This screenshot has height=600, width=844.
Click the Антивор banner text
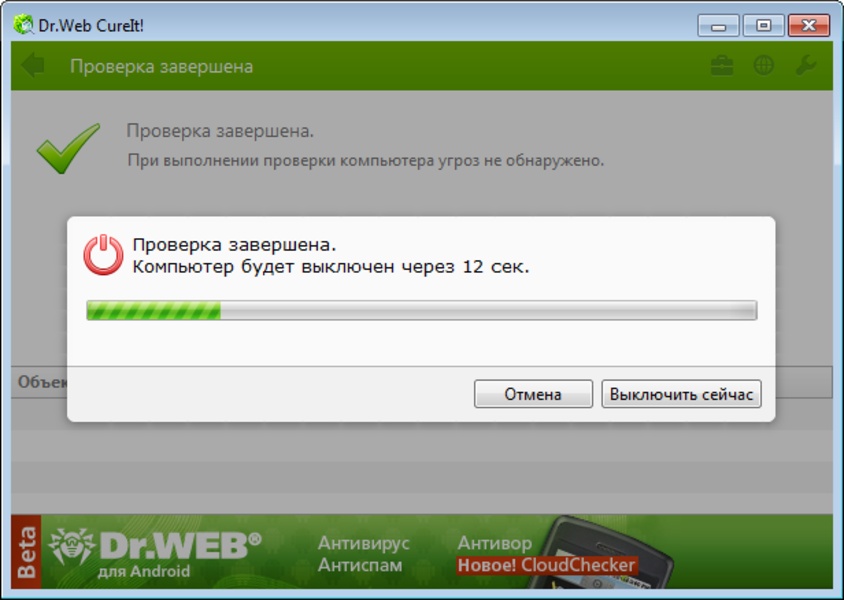click(x=494, y=543)
